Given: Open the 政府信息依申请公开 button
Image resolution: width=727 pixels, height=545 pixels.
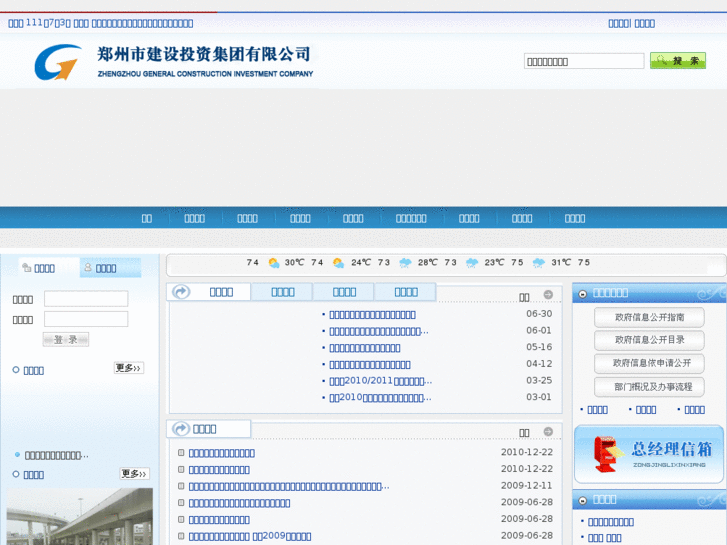Looking at the screenshot, I should [x=649, y=363].
